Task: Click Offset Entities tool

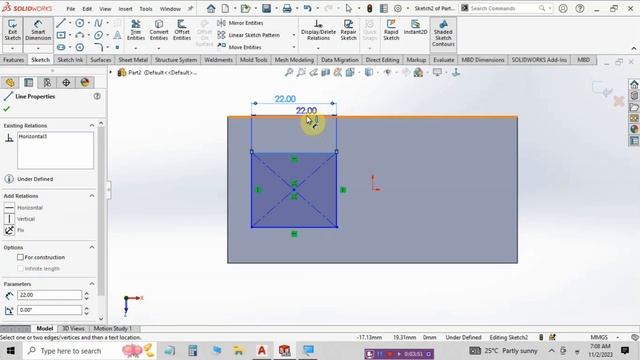Action: pos(182,30)
